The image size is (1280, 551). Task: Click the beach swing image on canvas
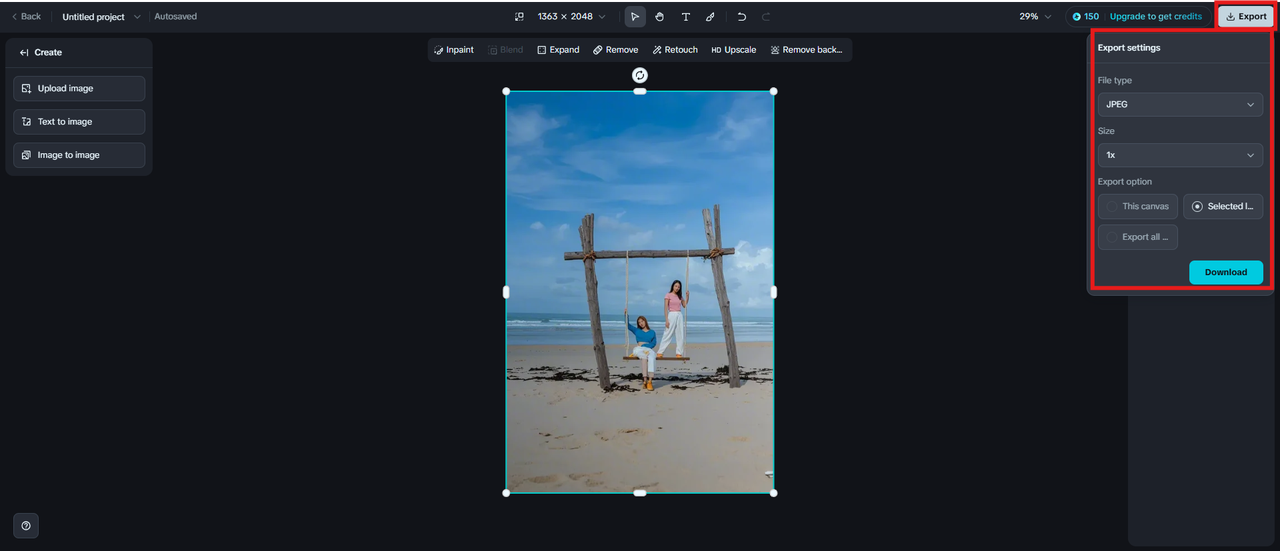point(640,292)
